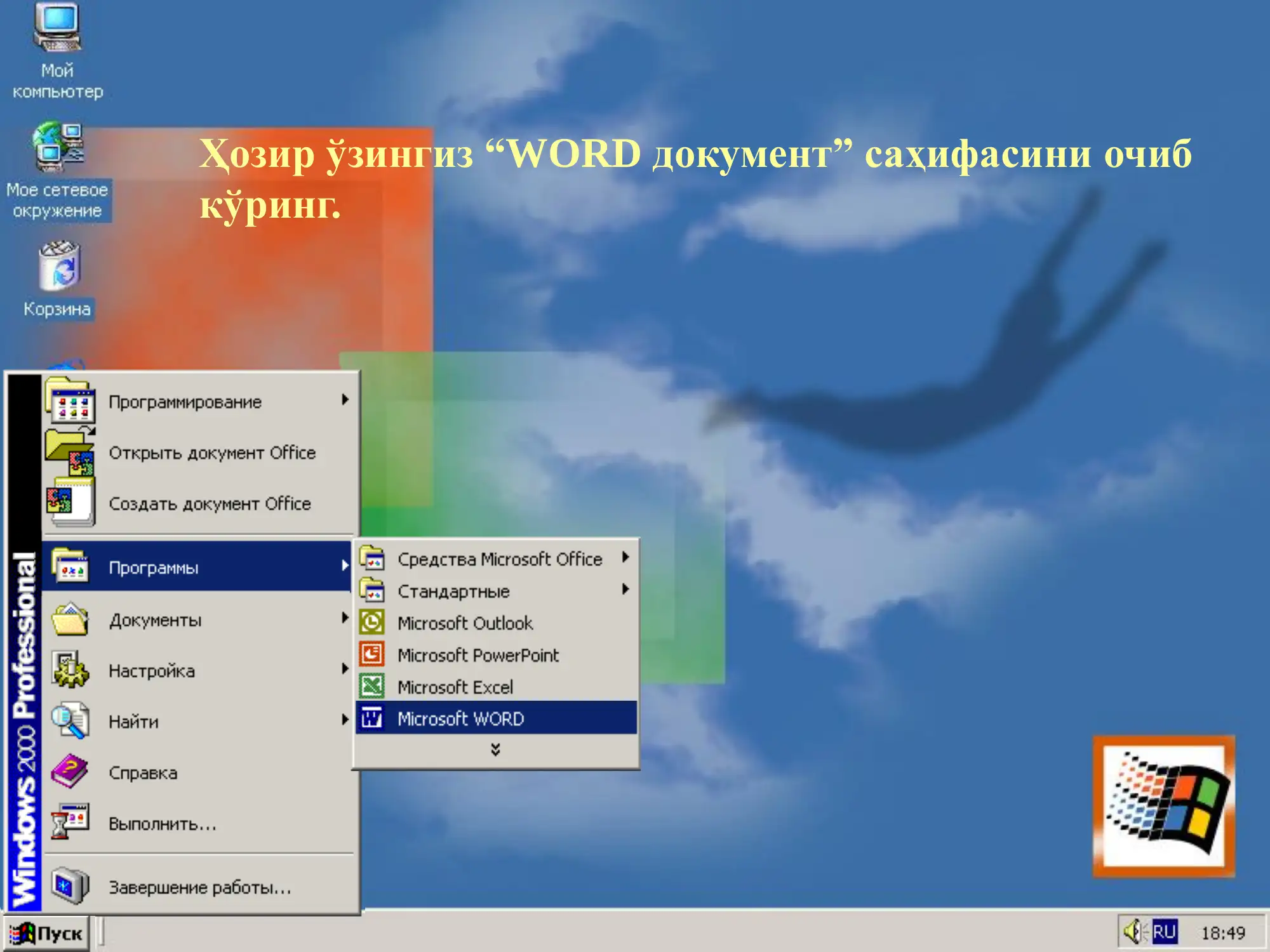Viewport: 1270px width, 952px height.
Task: Click the Открыть документ Office icon
Action: click(70, 451)
